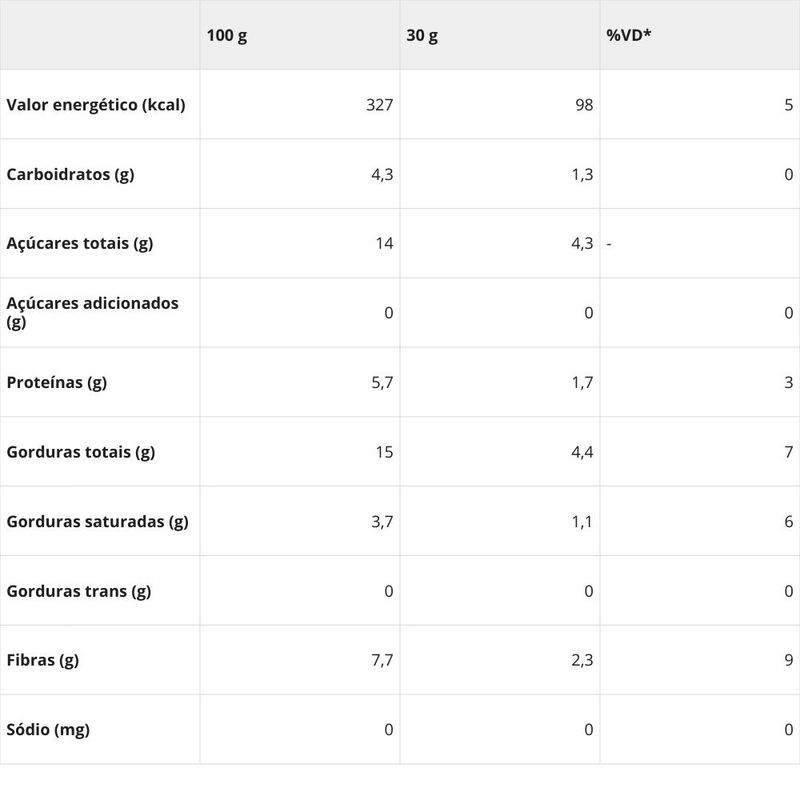The width and height of the screenshot is (800, 800).
Task: Click the "Gorduras saturadas (g)" row label
Action: 97,521
